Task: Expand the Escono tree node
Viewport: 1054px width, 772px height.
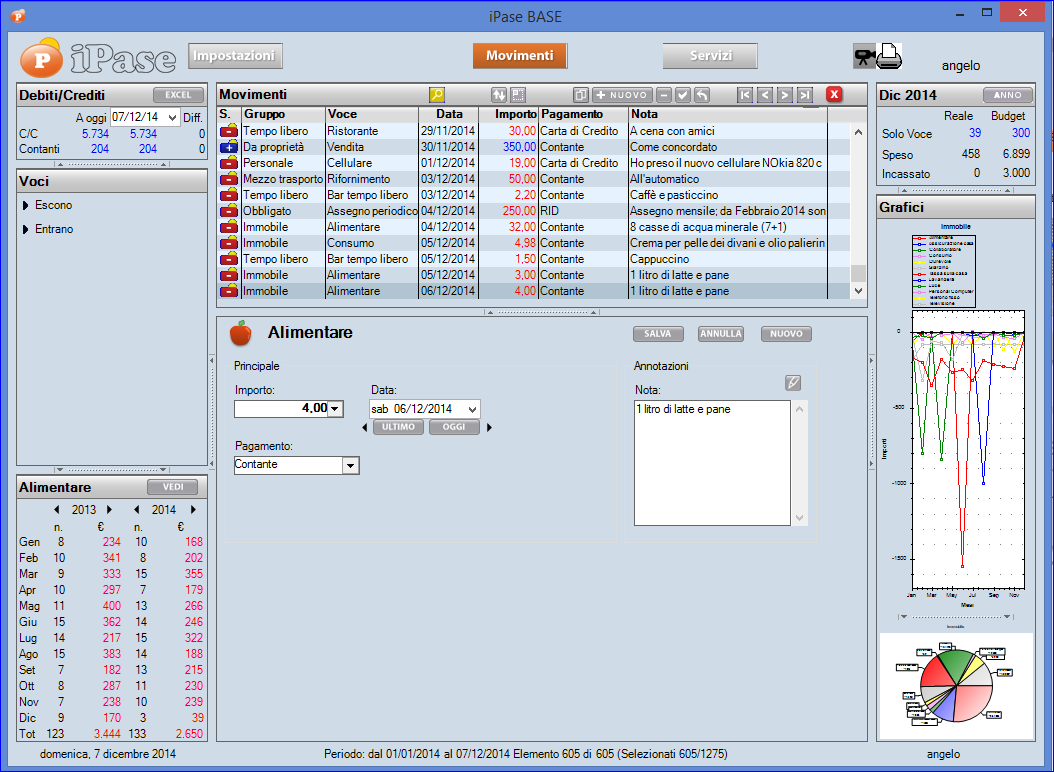Action: click(x=25, y=206)
